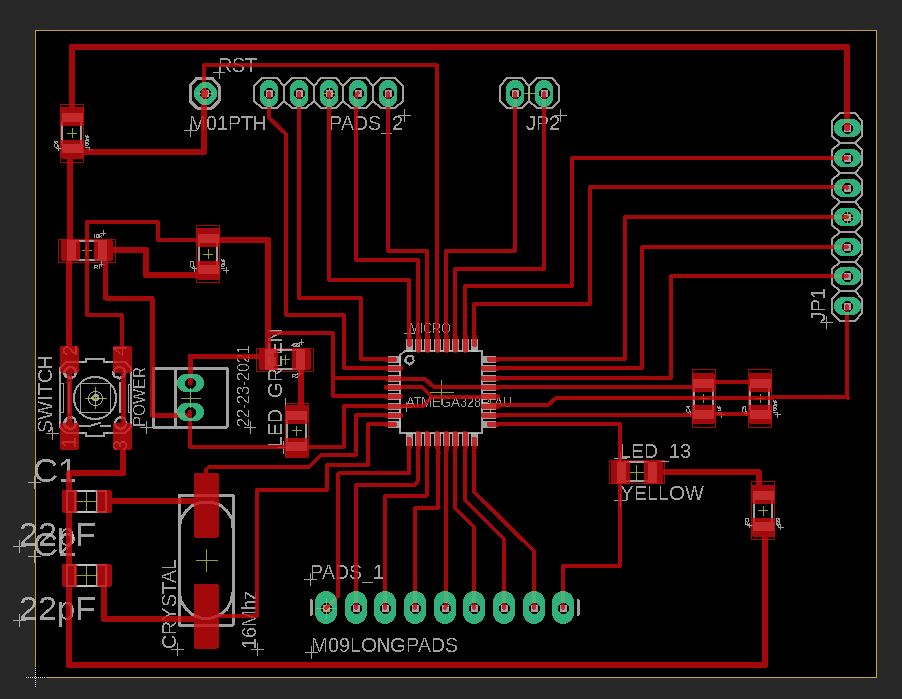Select the RST through-hole pad
The height and width of the screenshot is (699, 902).
[205, 93]
